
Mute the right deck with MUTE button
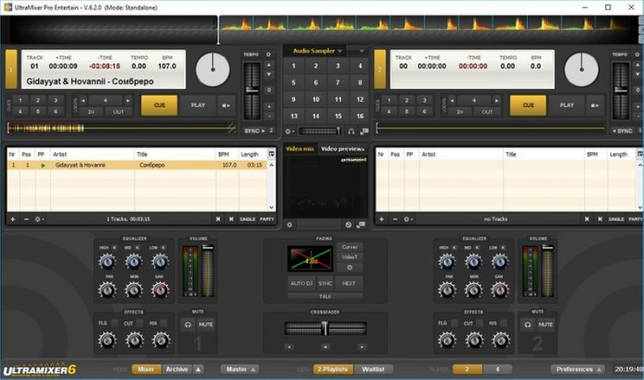click(545, 325)
